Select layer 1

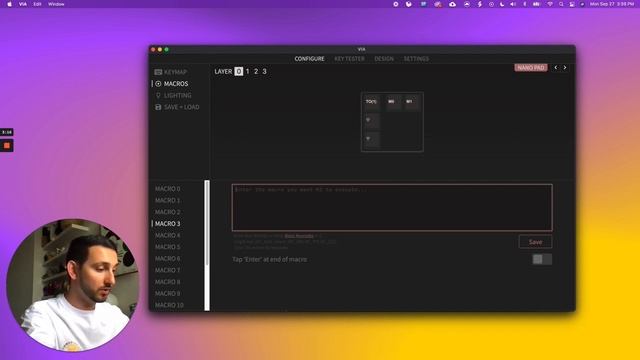click(x=247, y=71)
